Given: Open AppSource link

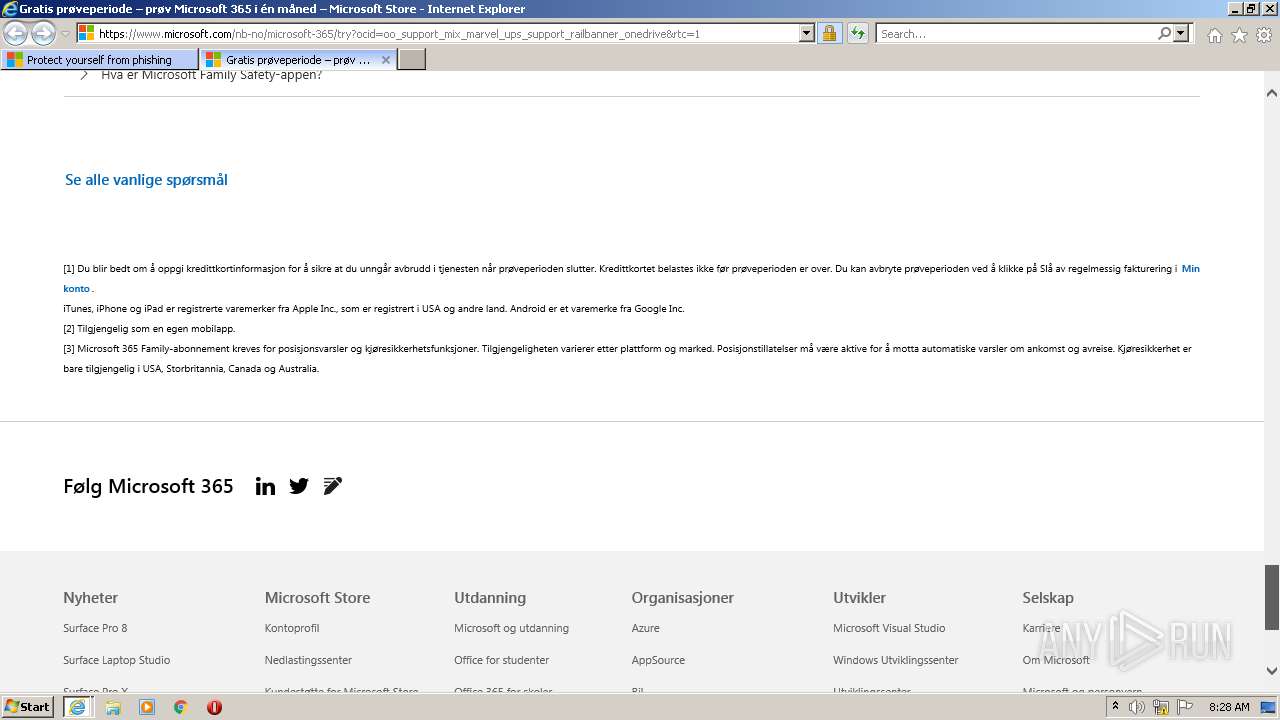Looking at the screenshot, I should [x=658, y=660].
